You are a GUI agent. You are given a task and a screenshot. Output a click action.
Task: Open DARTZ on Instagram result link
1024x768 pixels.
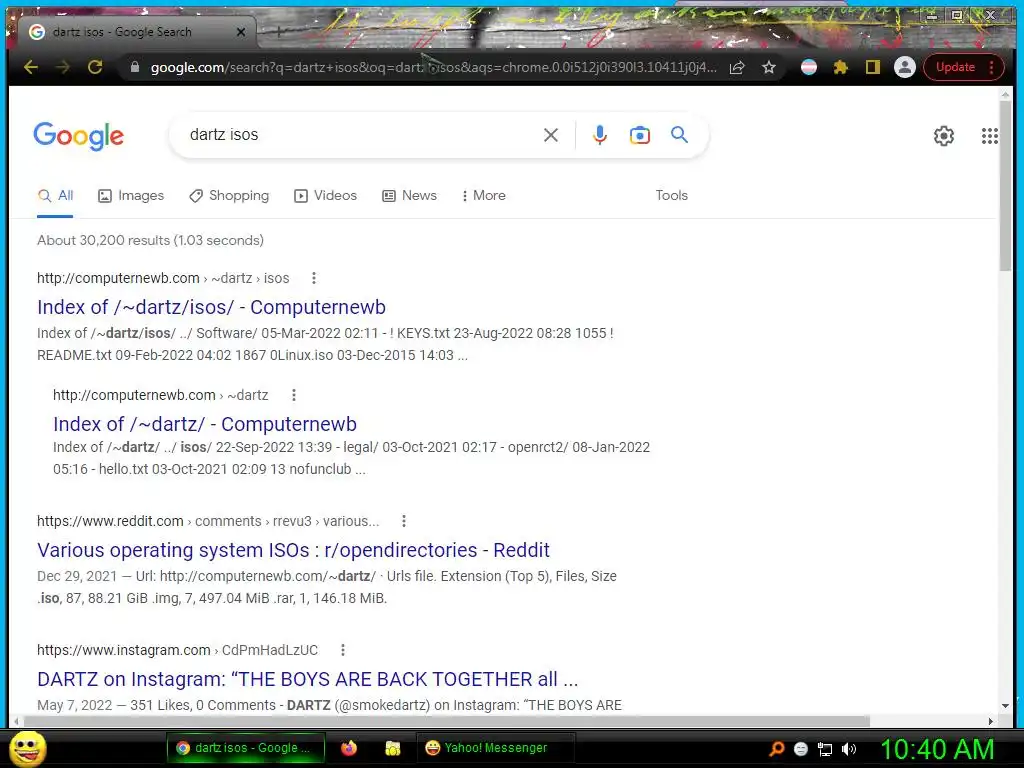point(308,679)
